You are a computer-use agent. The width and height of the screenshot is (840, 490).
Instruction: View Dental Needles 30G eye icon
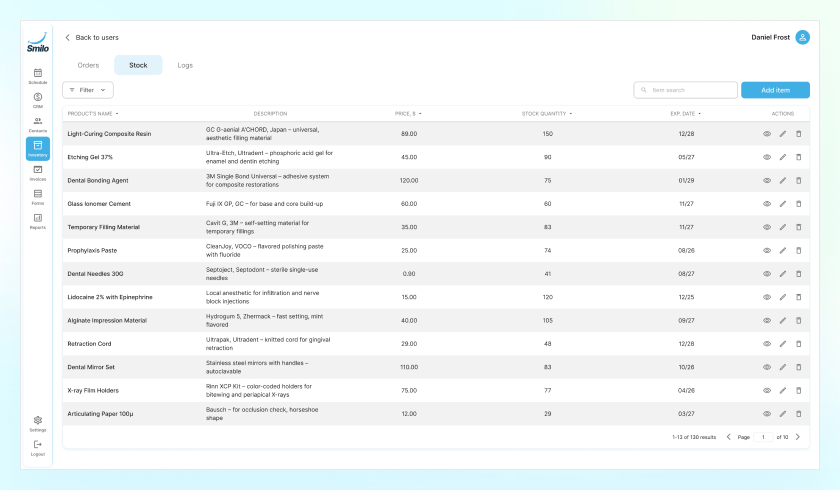767,274
